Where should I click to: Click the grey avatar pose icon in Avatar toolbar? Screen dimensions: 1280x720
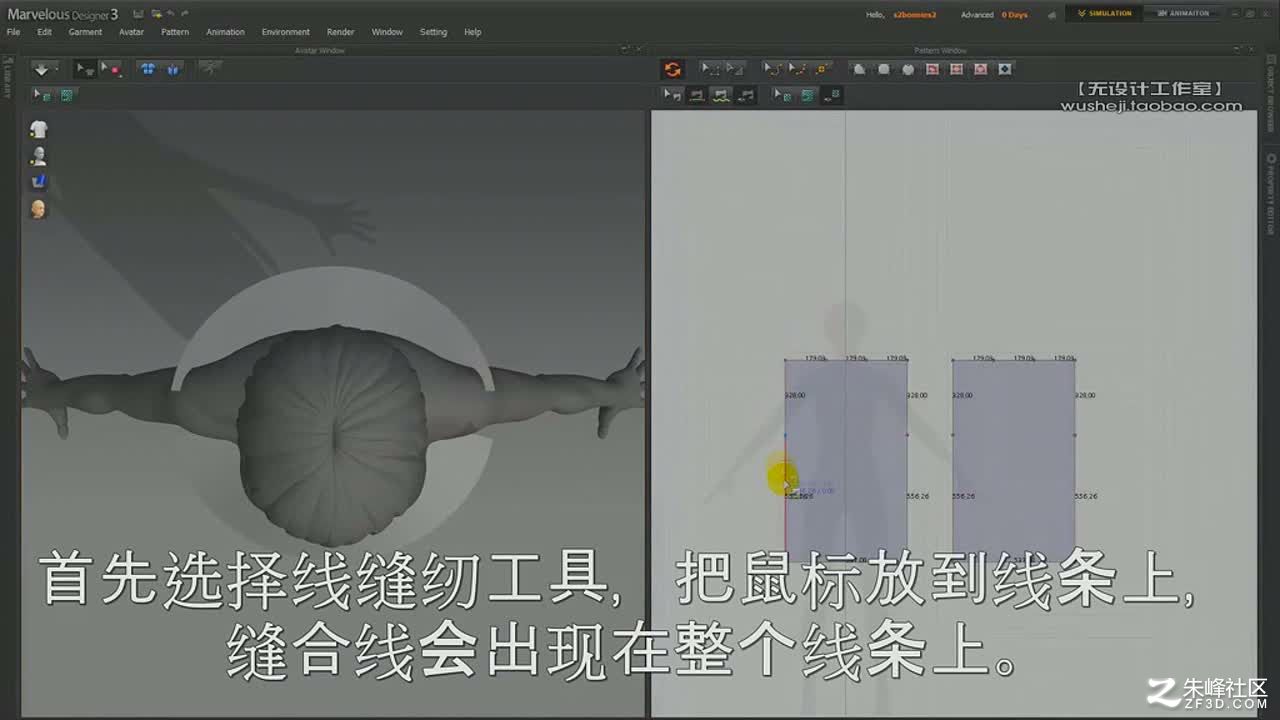pyautogui.click(x=210, y=68)
